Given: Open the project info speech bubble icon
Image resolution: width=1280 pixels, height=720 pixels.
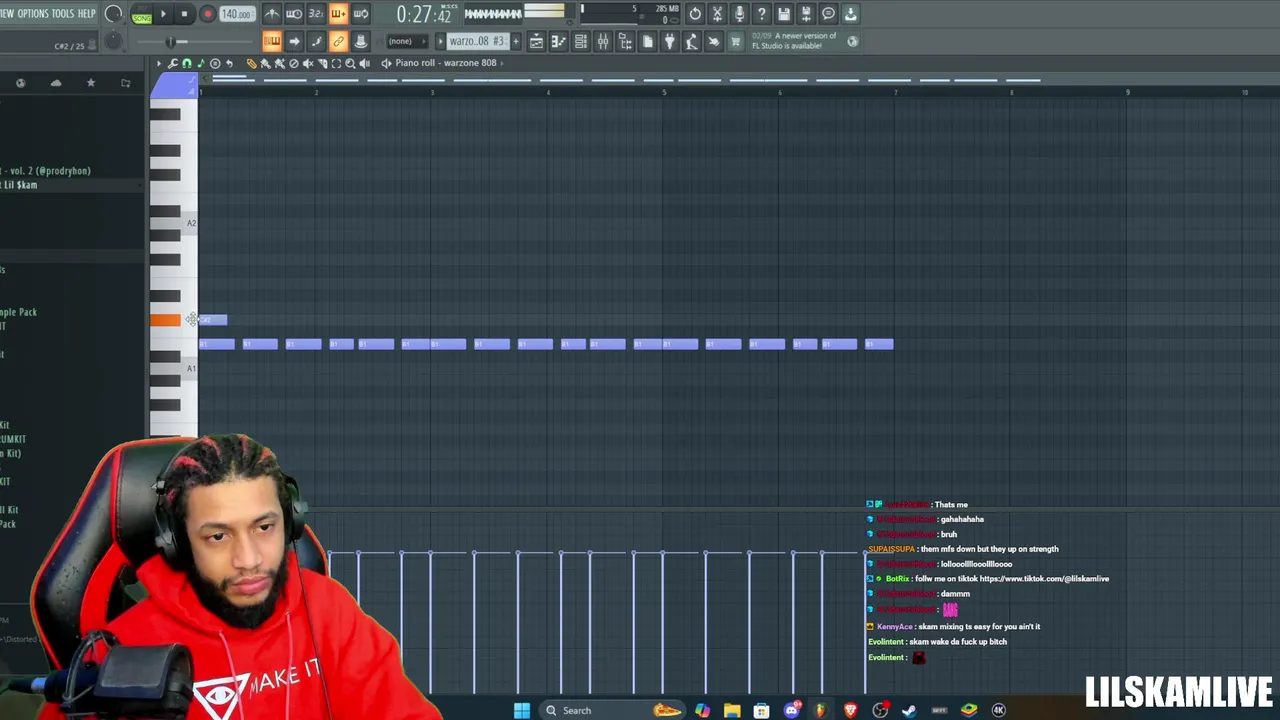Looking at the screenshot, I should (828, 14).
